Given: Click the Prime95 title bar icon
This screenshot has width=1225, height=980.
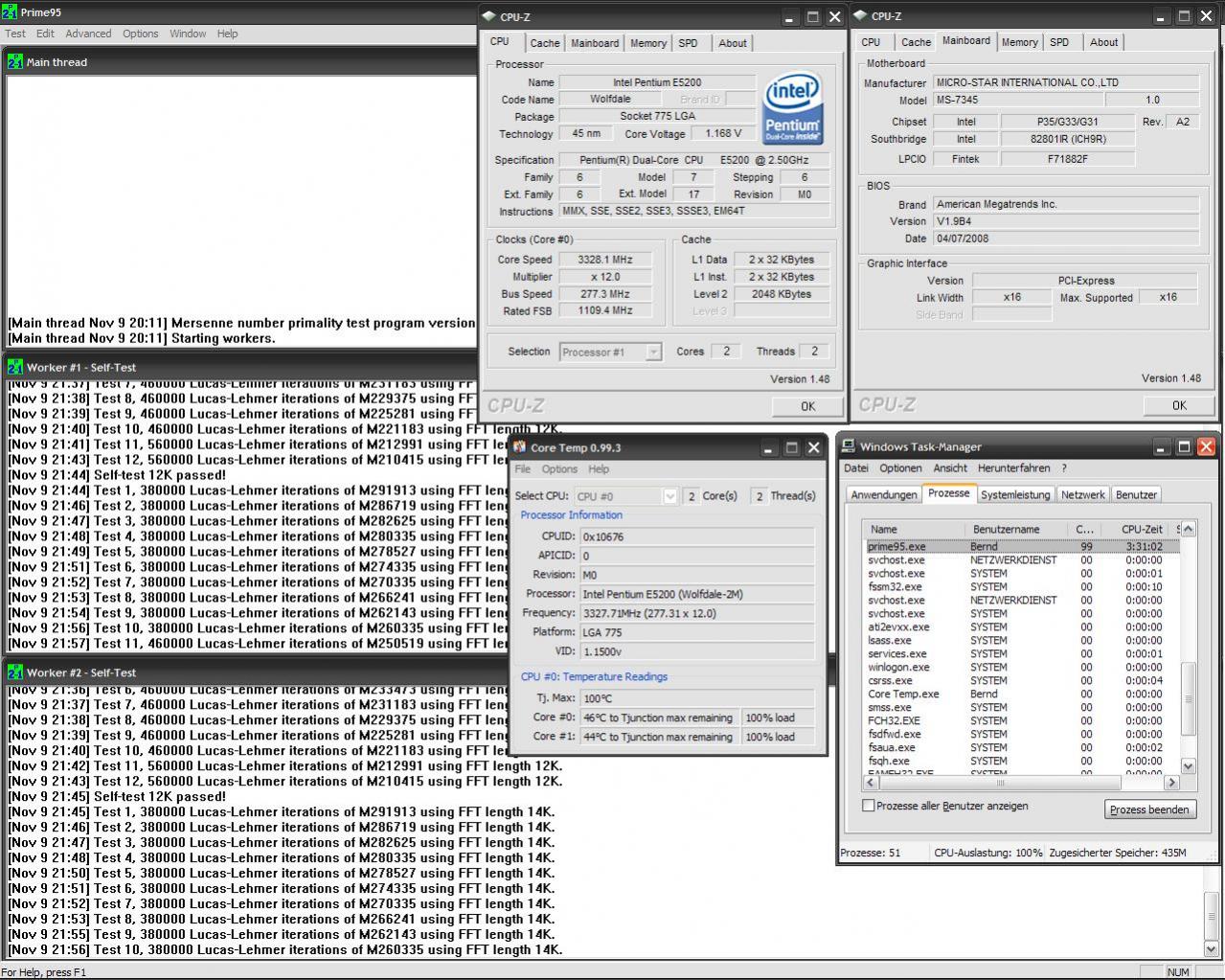Looking at the screenshot, I should click(x=10, y=13).
